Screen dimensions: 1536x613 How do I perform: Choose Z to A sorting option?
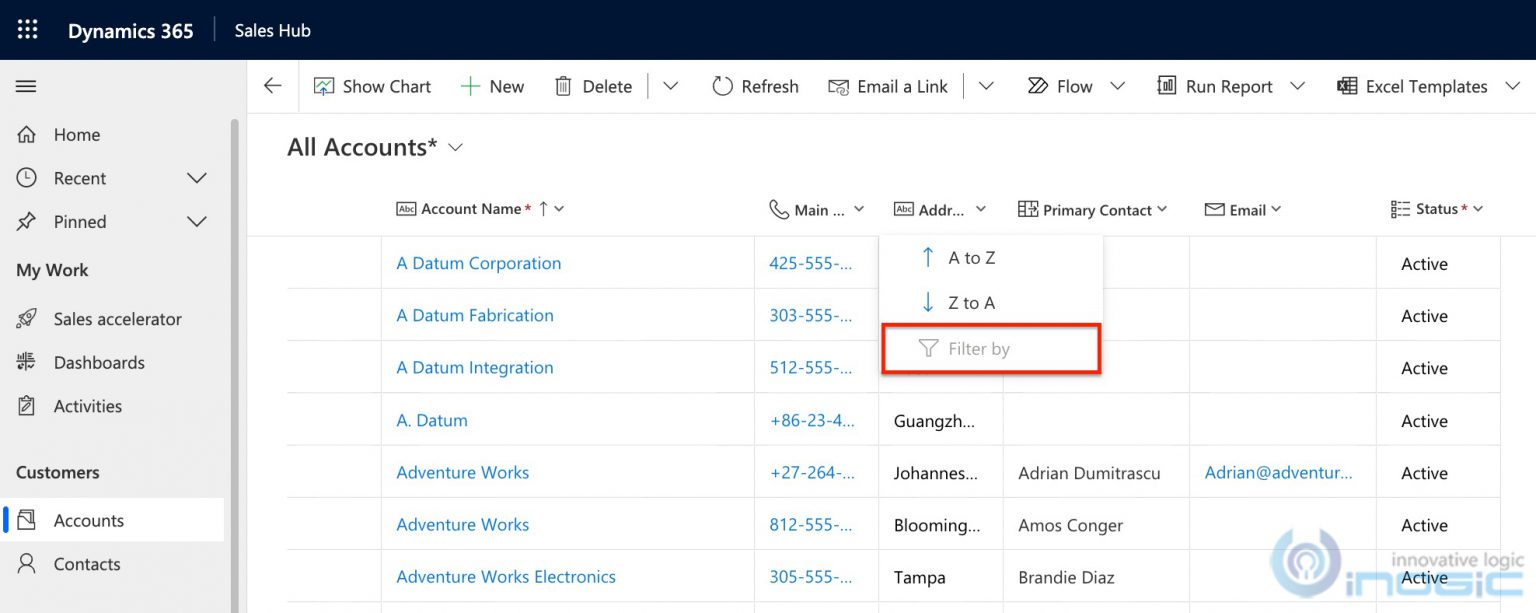[970, 302]
